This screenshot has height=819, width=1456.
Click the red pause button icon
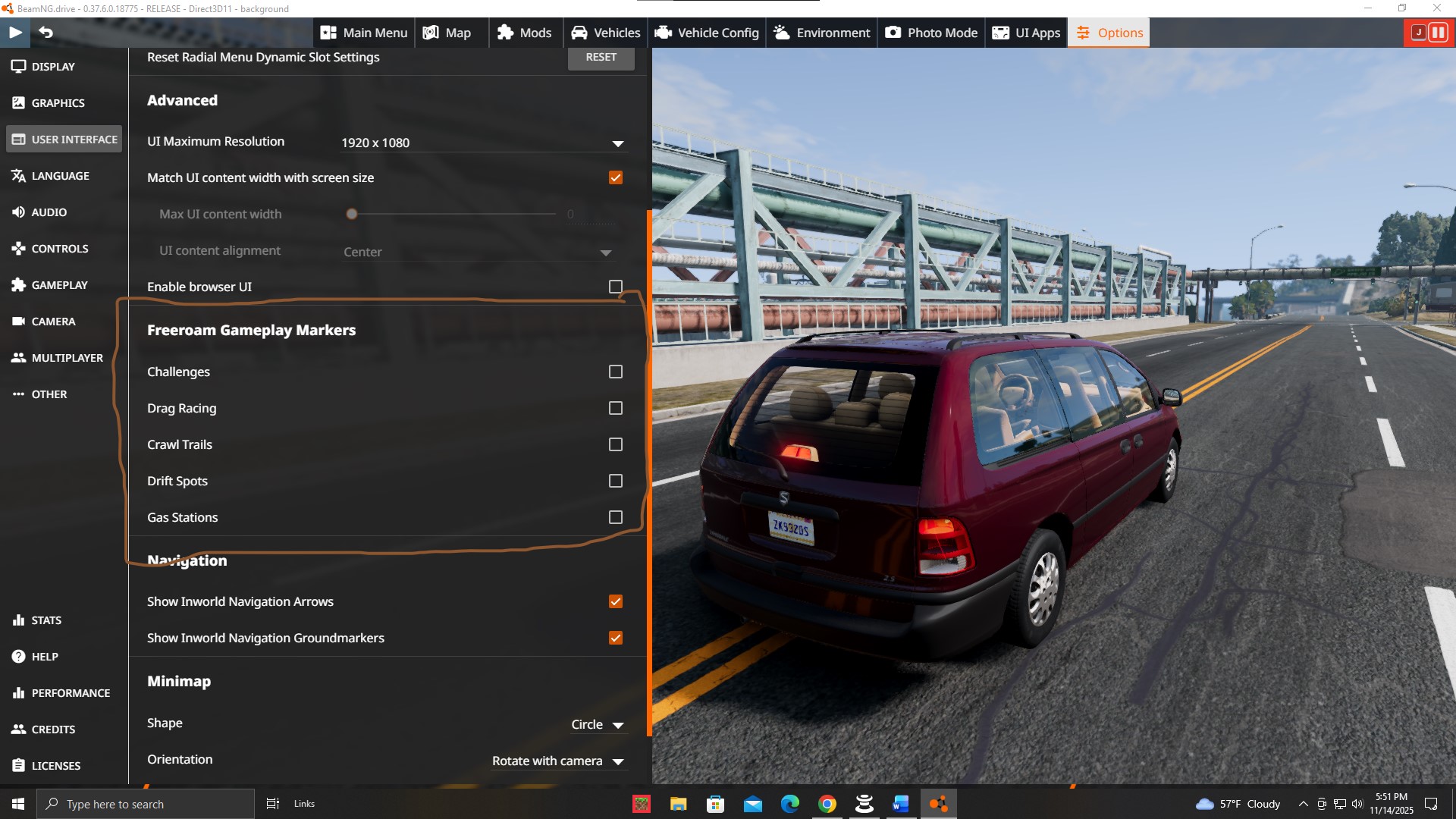[x=1438, y=32]
